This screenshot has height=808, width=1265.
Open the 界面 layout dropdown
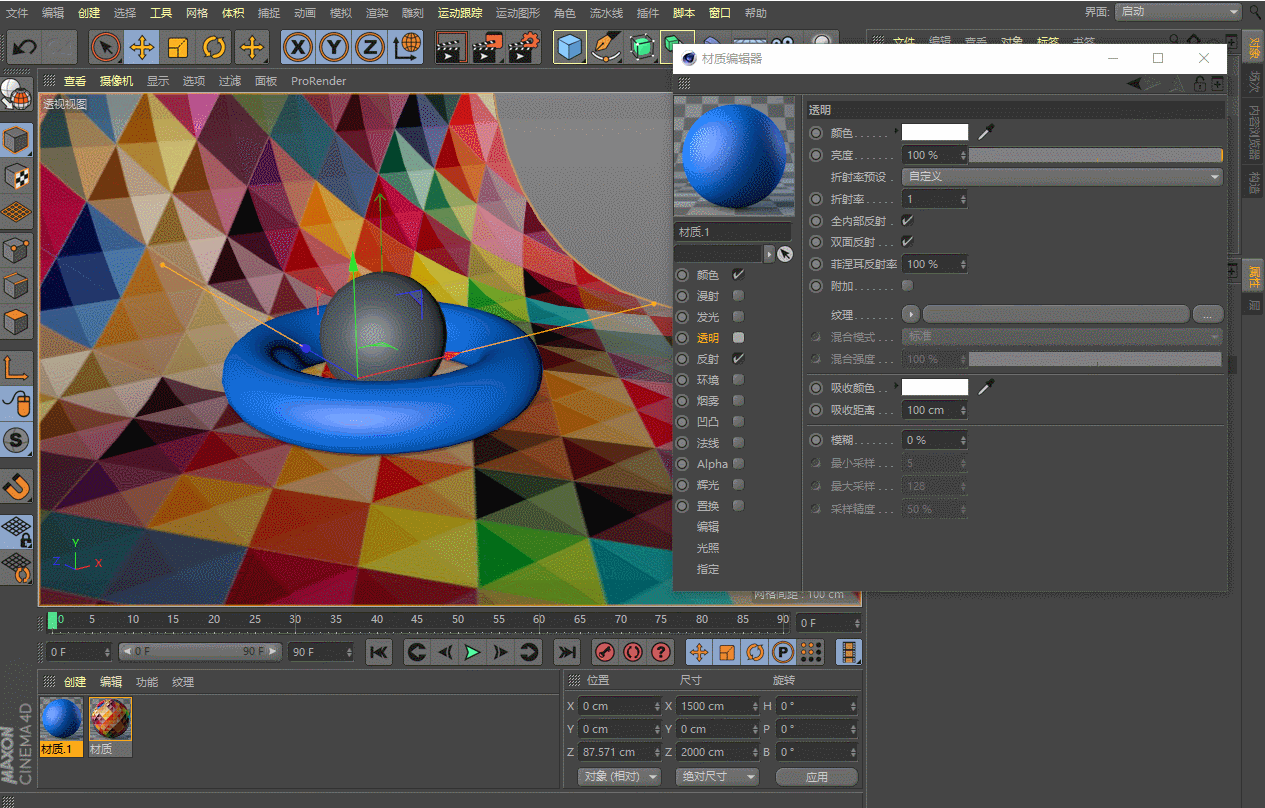(1178, 12)
